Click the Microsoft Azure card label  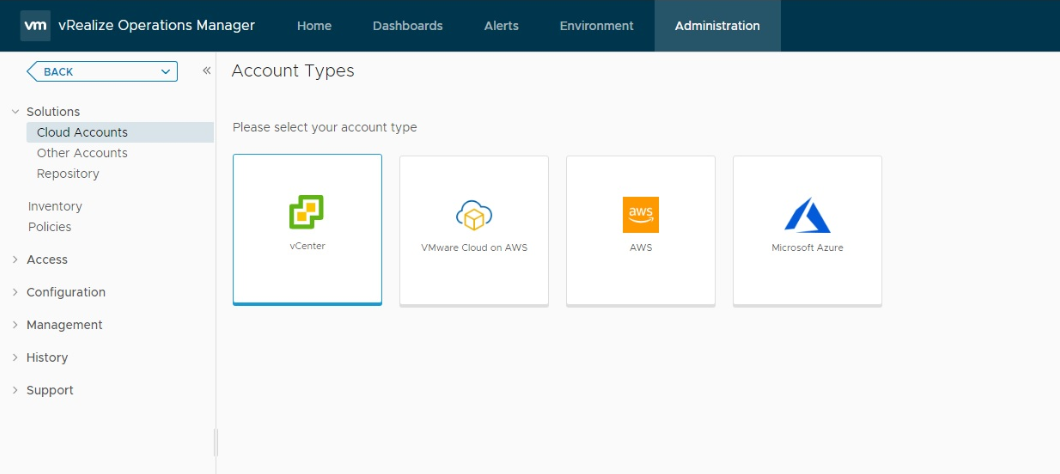(x=807, y=248)
